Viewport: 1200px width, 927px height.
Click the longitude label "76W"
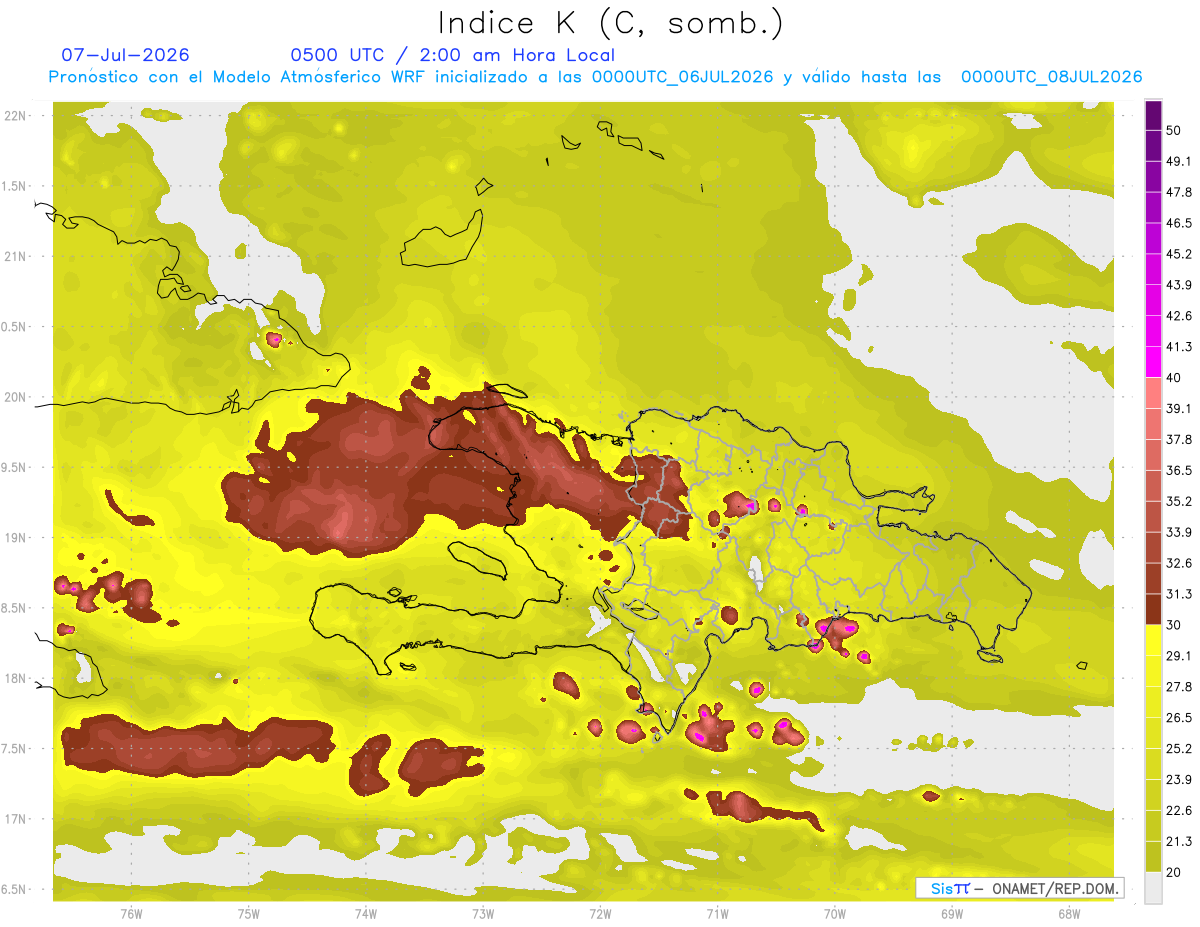[131, 914]
